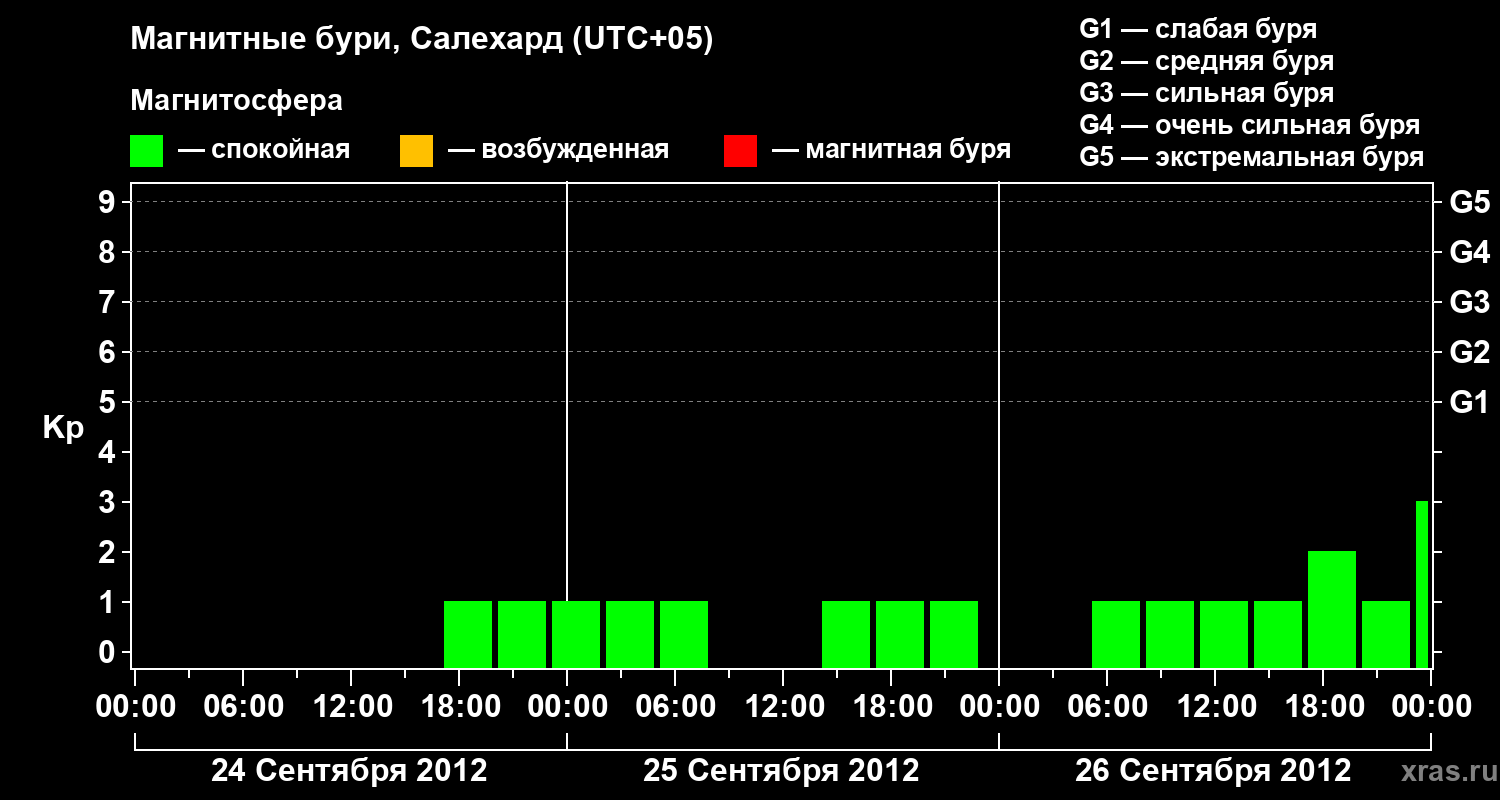
Task: Click the '24 Сентября 2012' date label
Action: [349, 770]
